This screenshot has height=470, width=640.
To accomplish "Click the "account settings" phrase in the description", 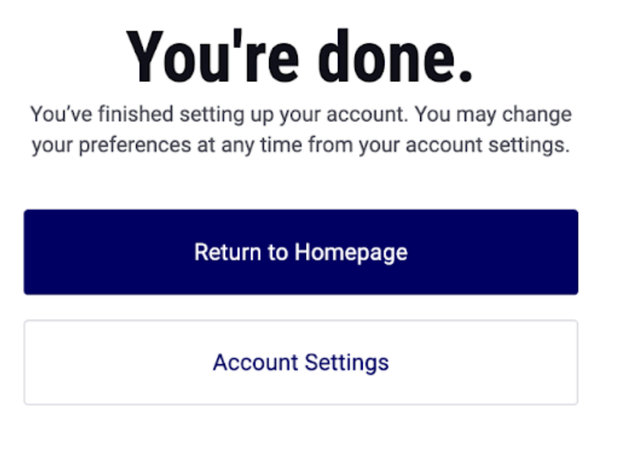I will coord(488,145).
